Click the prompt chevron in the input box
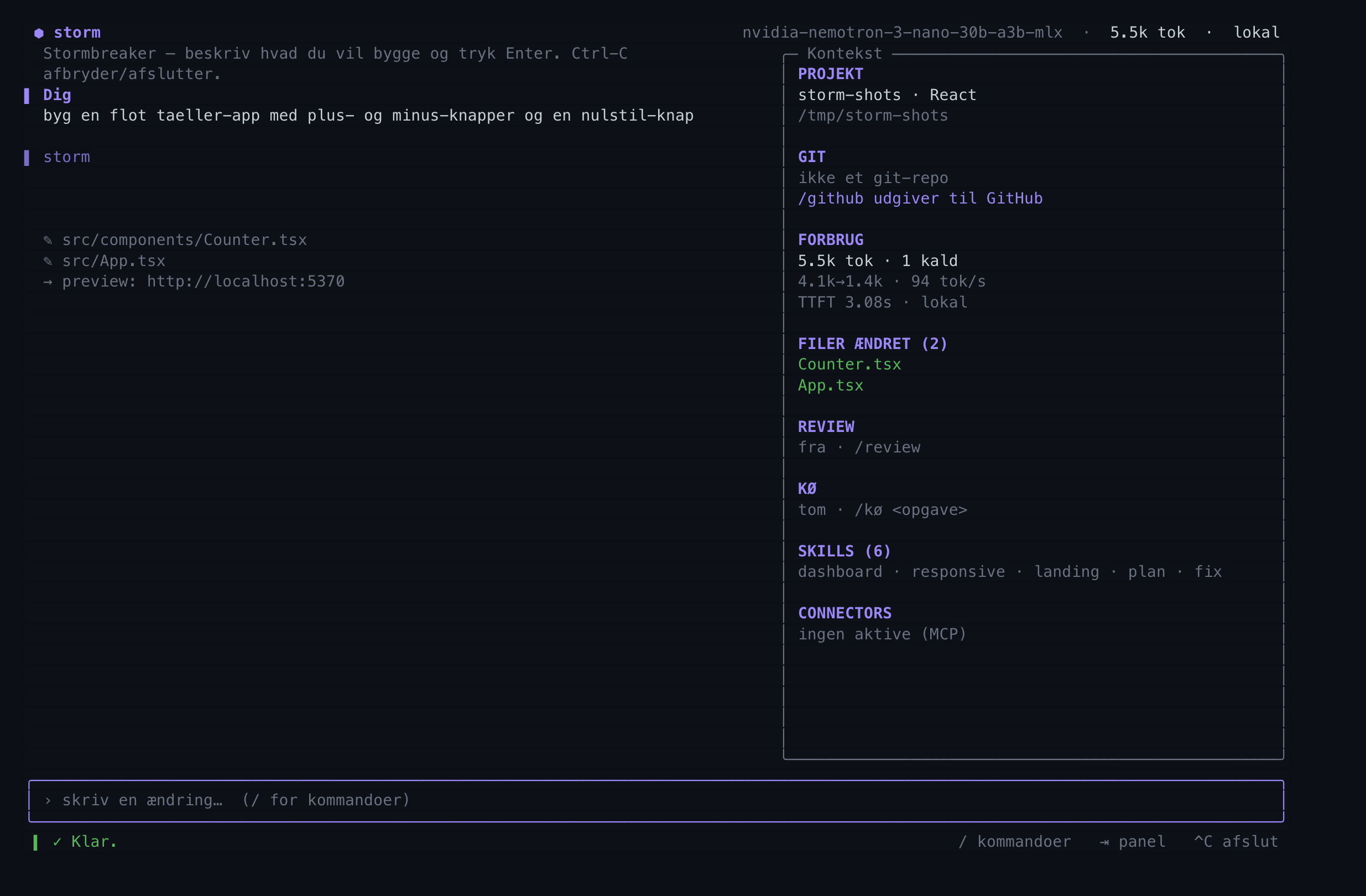Image resolution: width=1366 pixels, height=896 pixels. click(x=48, y=801)
